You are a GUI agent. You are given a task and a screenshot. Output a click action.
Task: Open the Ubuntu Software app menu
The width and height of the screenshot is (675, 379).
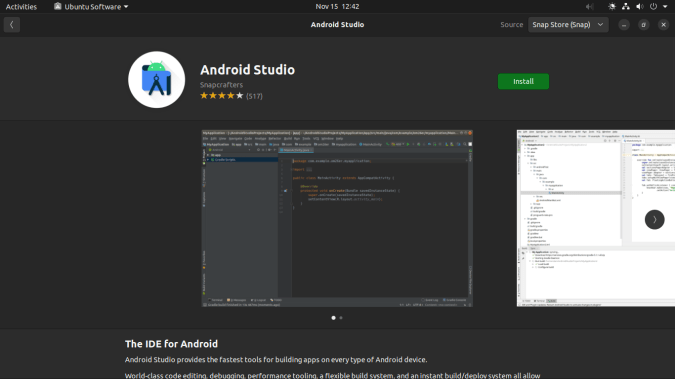[x=91, y=6]
